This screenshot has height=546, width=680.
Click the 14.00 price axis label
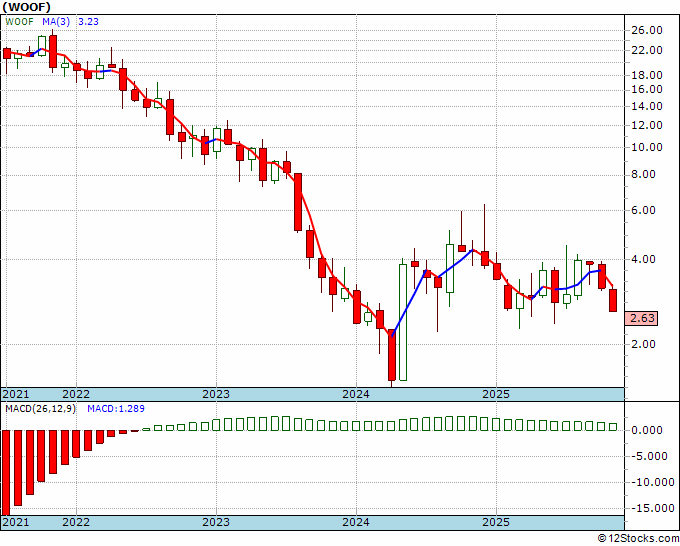point(647,106)
